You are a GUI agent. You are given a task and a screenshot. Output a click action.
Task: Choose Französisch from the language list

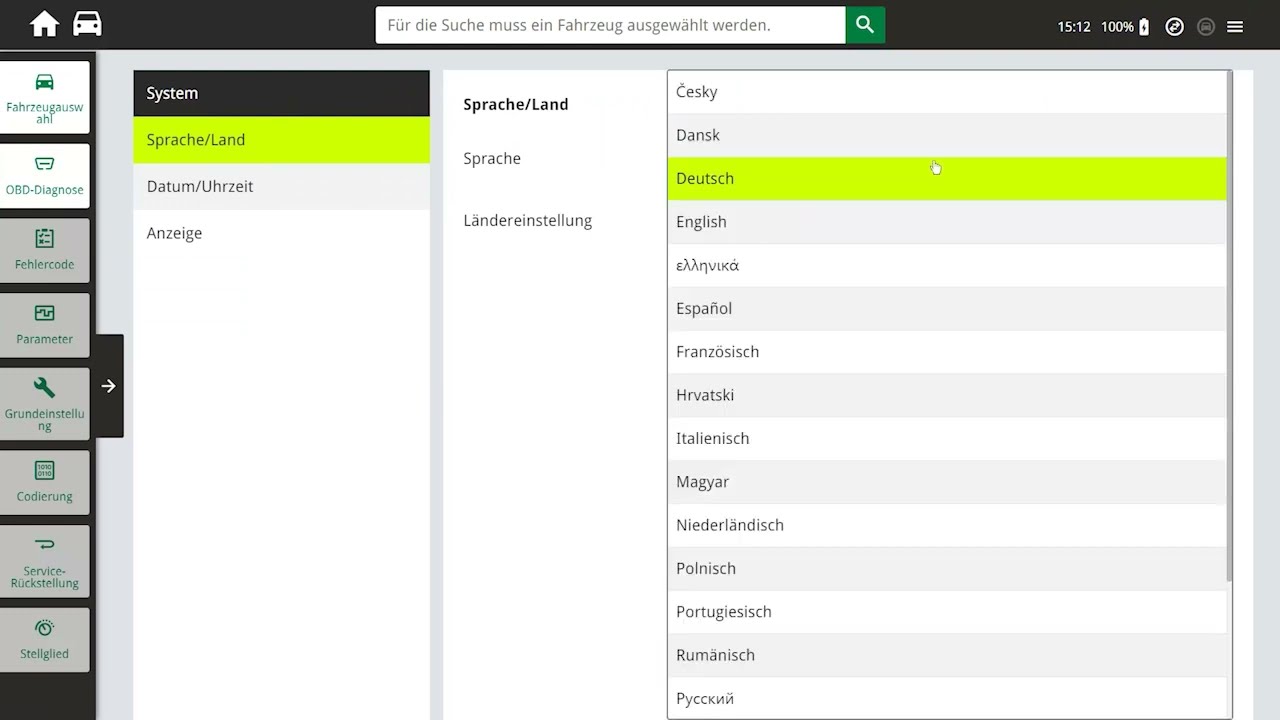click(947, 352)
